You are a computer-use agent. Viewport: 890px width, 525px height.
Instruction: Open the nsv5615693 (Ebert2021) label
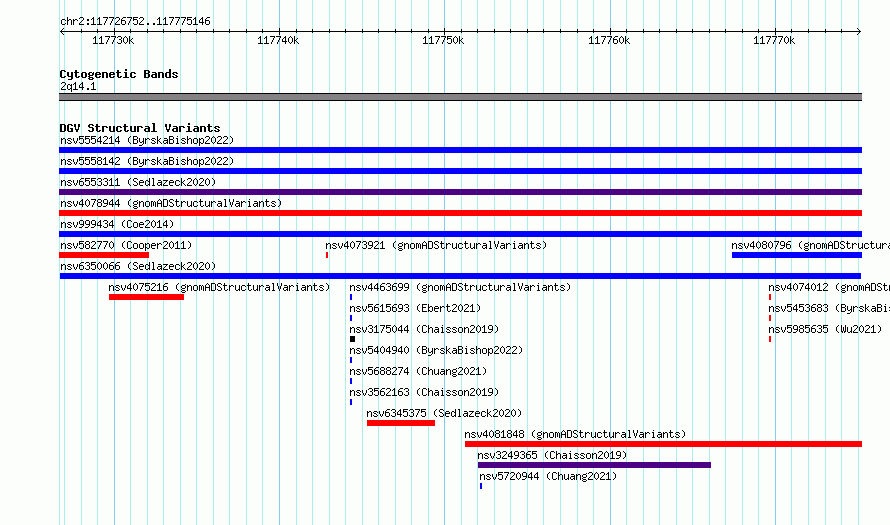pos(415,308)
